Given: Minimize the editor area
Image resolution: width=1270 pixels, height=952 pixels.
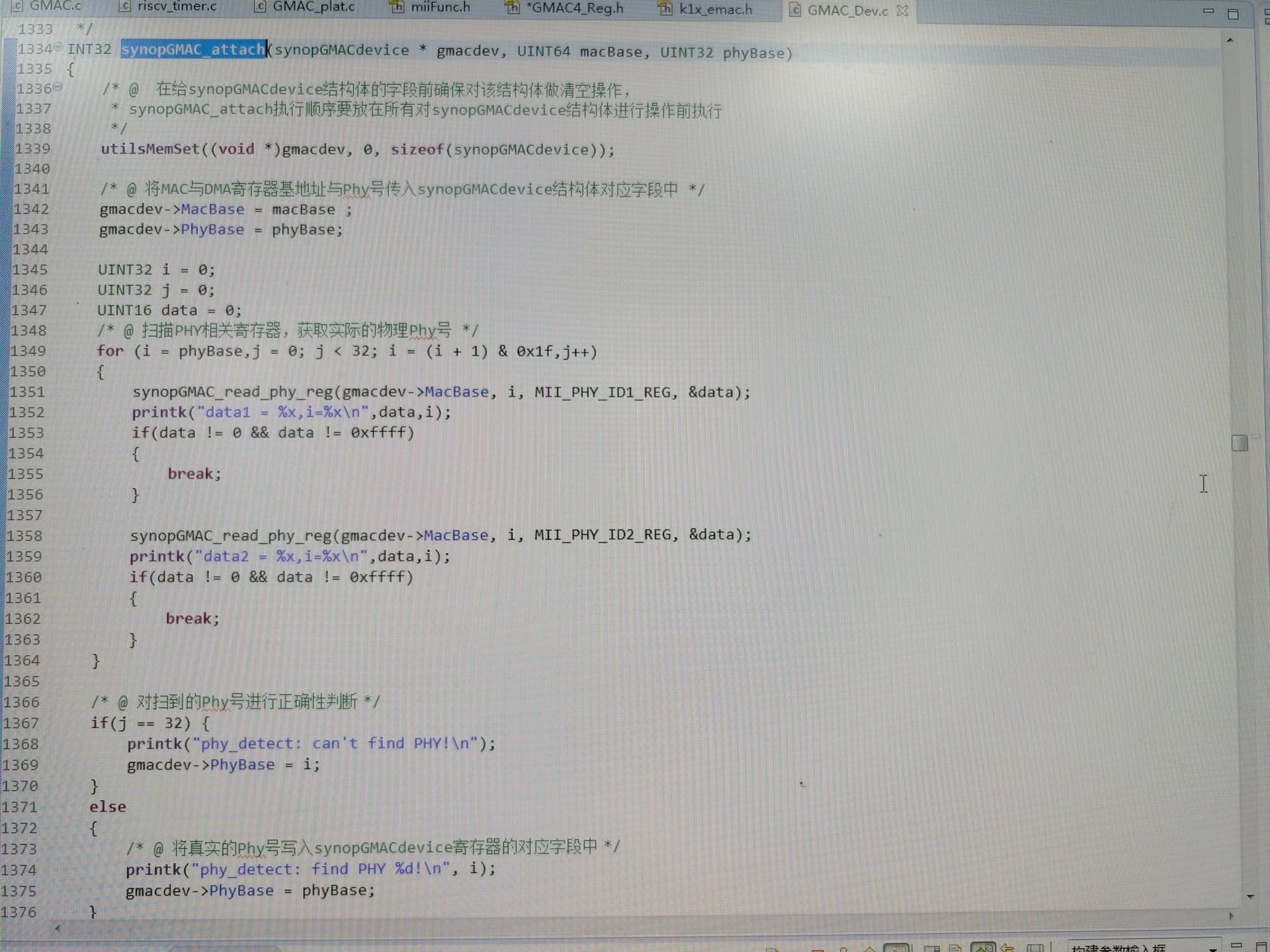Looking at the screenshot, I should [1208, 11].
